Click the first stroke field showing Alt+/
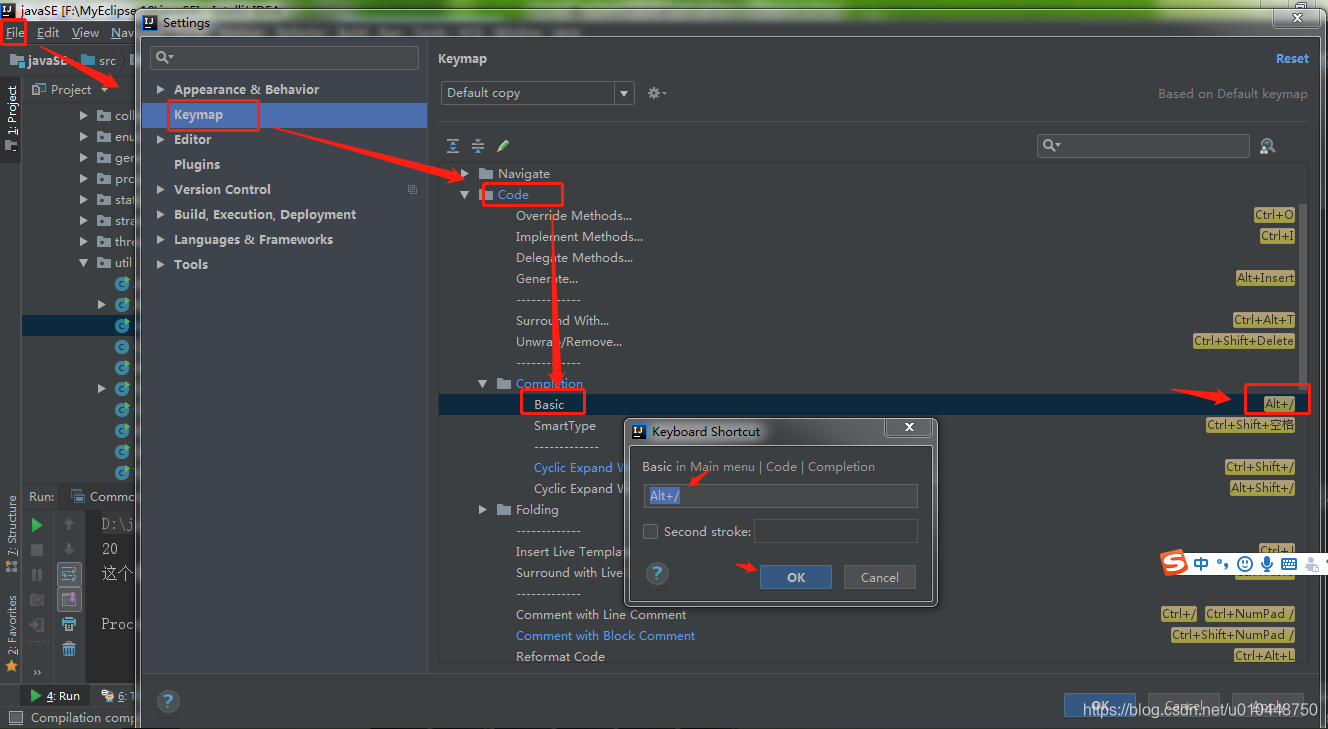1328x729 pixels. click(781, 496)
